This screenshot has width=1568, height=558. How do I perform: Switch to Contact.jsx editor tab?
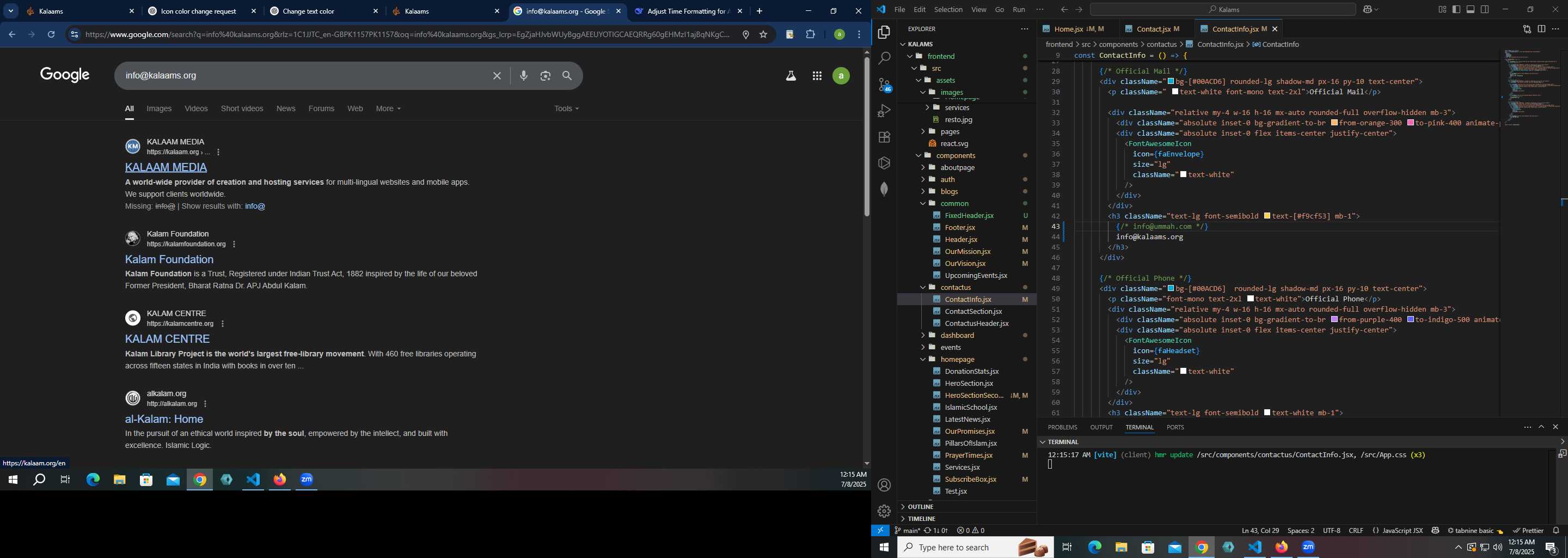(1153, 29)
